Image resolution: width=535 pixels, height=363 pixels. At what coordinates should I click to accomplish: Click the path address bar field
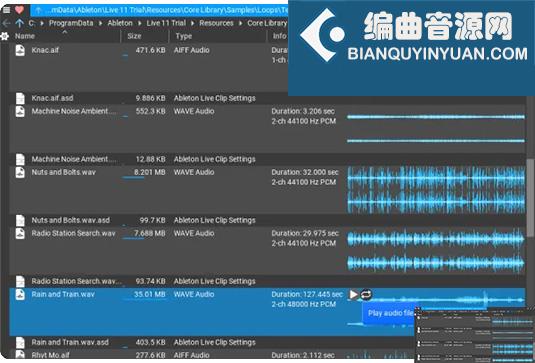pyautogui.click(x=160, y=11)
